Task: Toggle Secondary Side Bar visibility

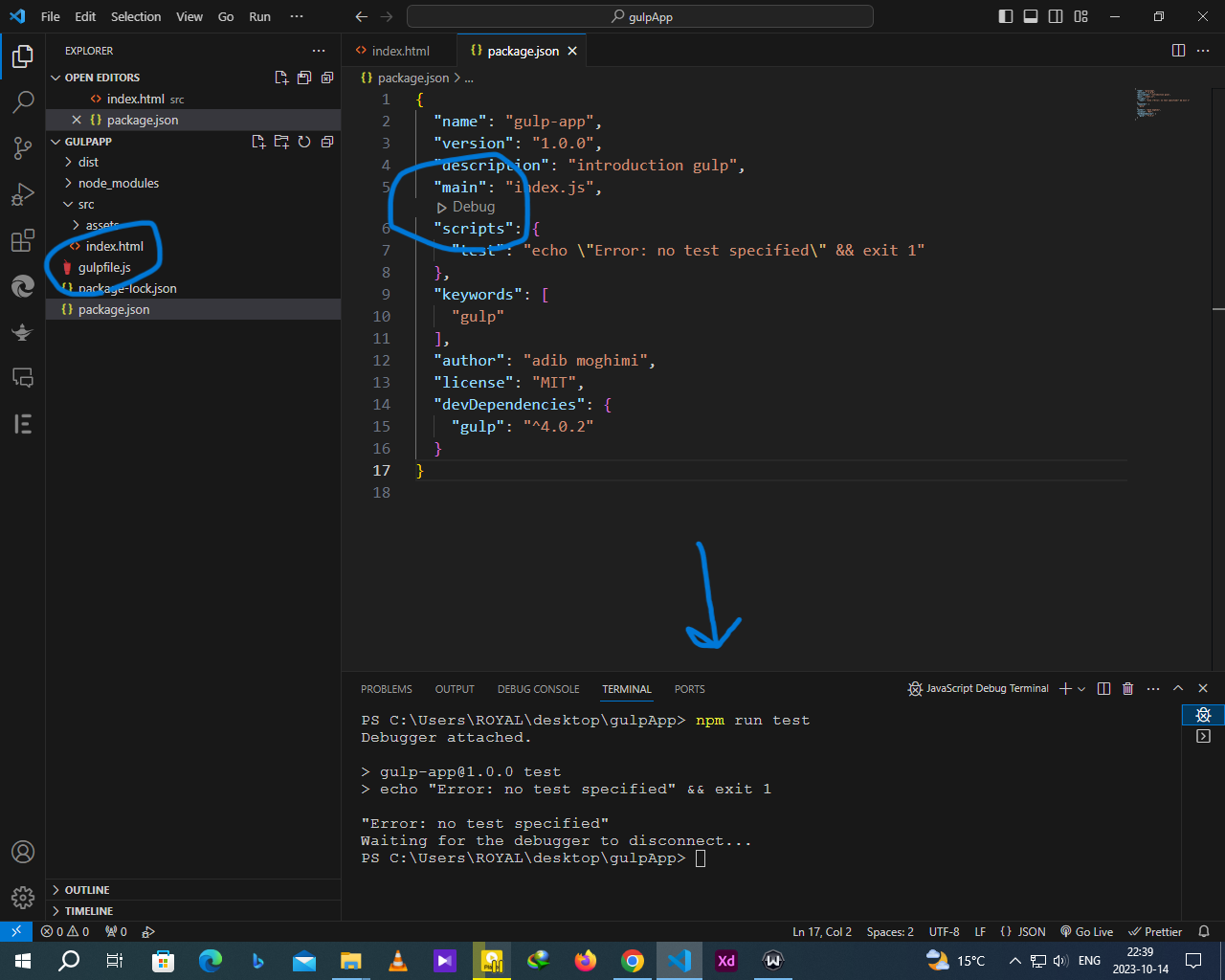Action: 1056,16
